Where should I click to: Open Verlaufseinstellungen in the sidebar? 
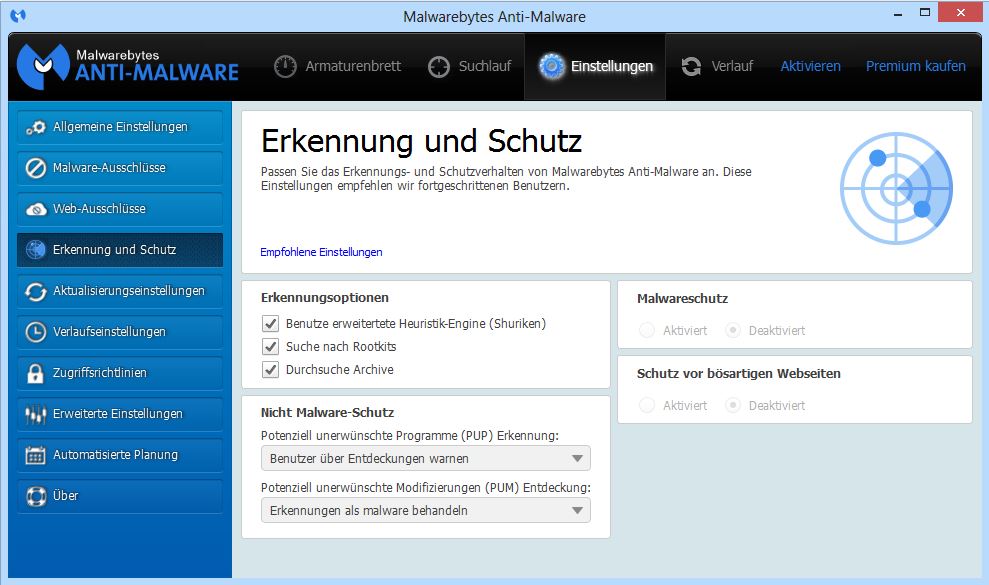click(x=120, y=332)
